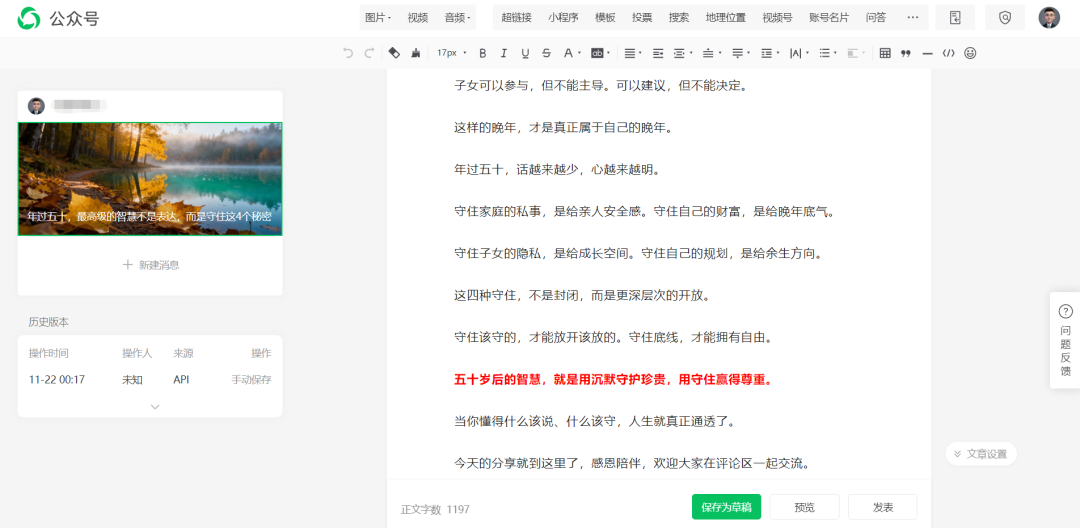The height and width of the screenshot is (528, 1080).
Task: Expand the 文章设置 panel
Action: coord(981,454)
